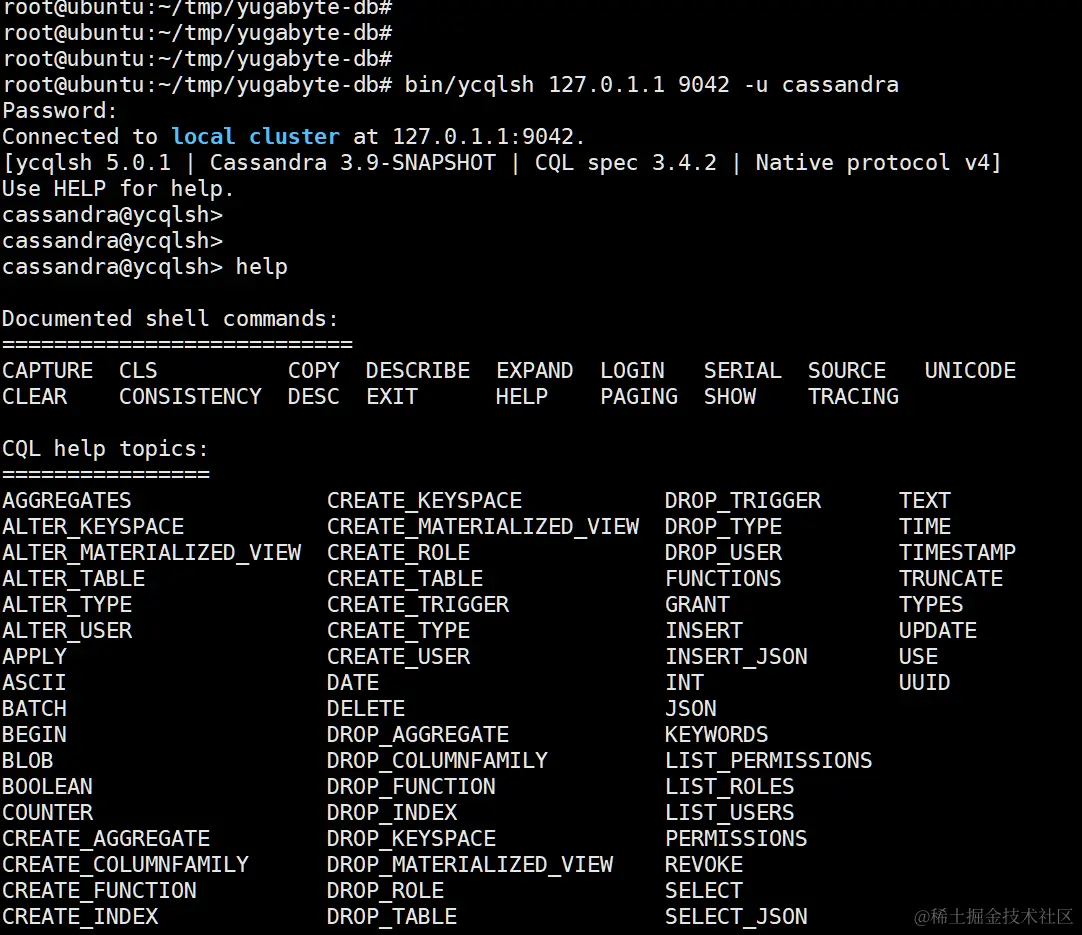Click the "Password:" prompt line

(x=60, y=111)
